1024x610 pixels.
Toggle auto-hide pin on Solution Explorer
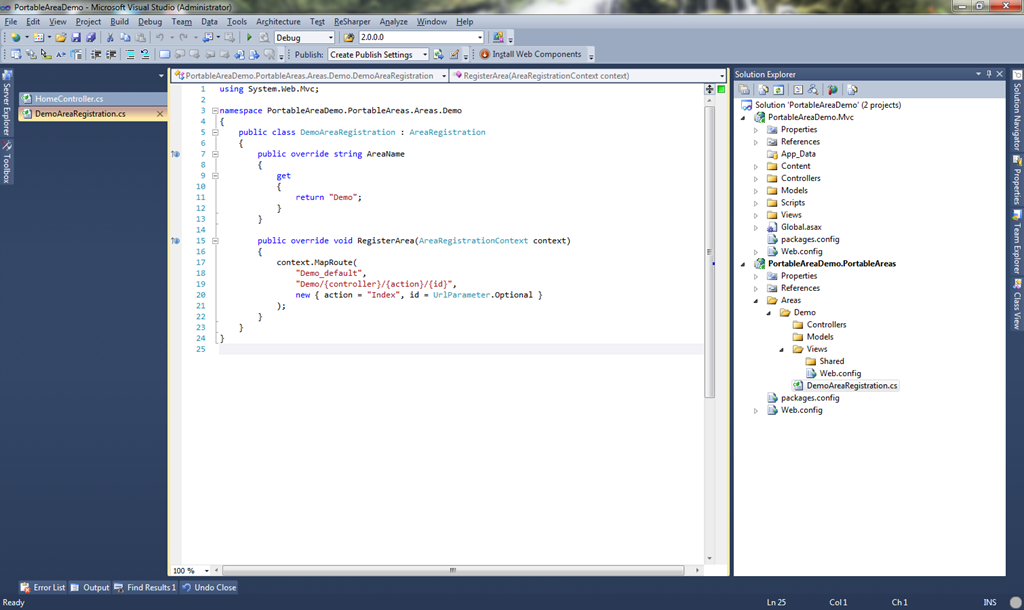click(989, 74)
